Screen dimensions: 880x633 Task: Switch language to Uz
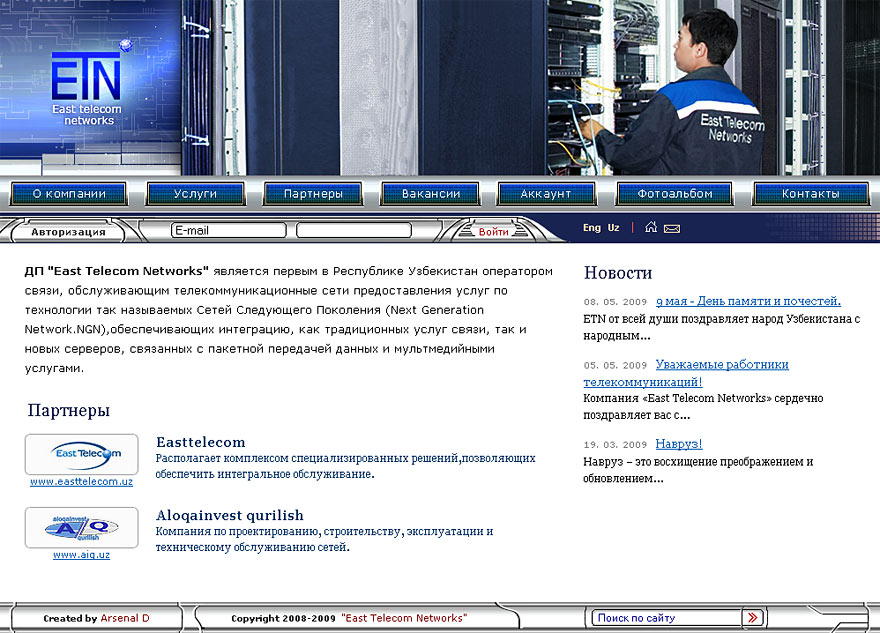(614, 228)
